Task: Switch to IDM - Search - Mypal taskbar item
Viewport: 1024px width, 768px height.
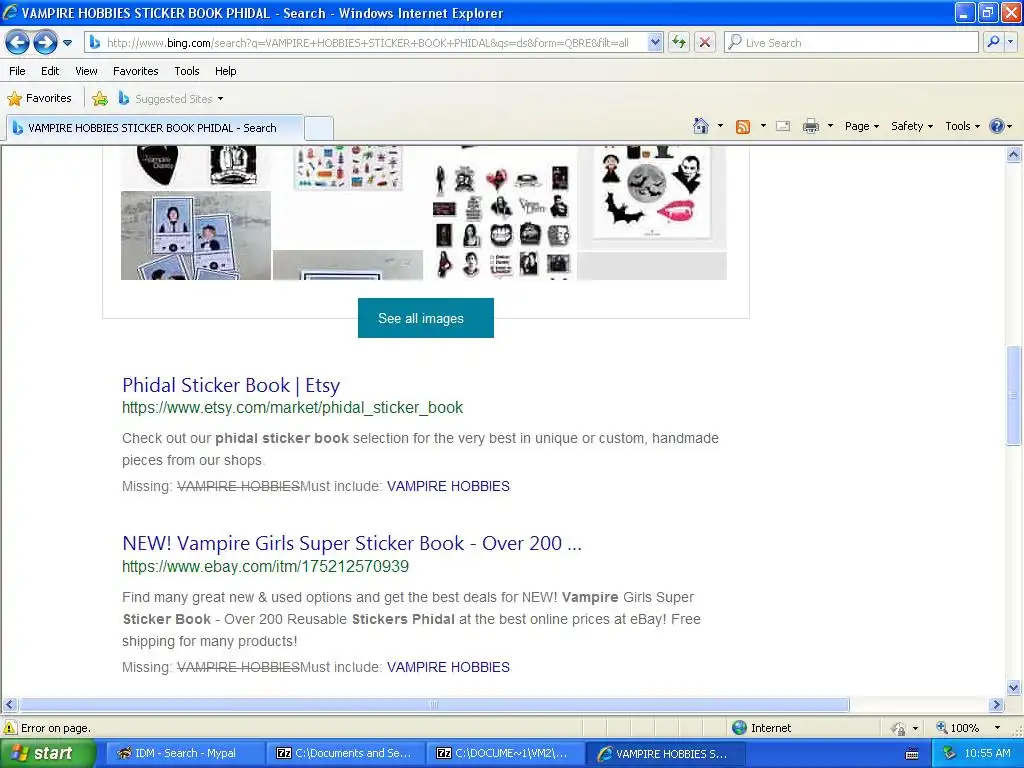Action: click(185, 754)
